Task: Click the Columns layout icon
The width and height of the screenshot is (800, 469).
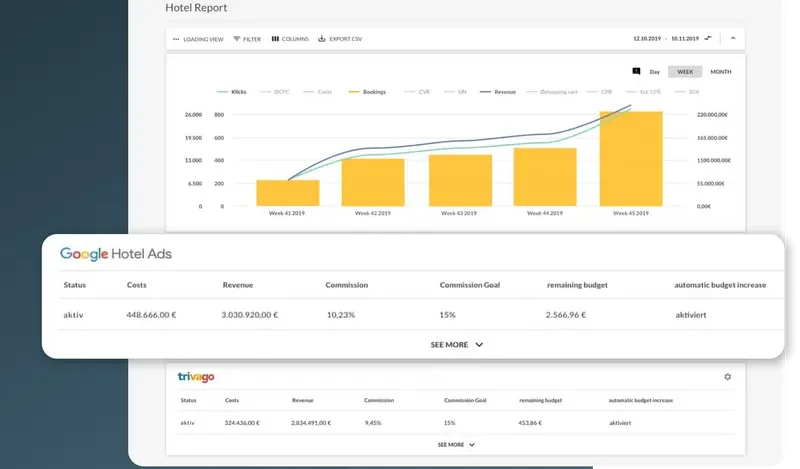Action: tap(275, 39)
